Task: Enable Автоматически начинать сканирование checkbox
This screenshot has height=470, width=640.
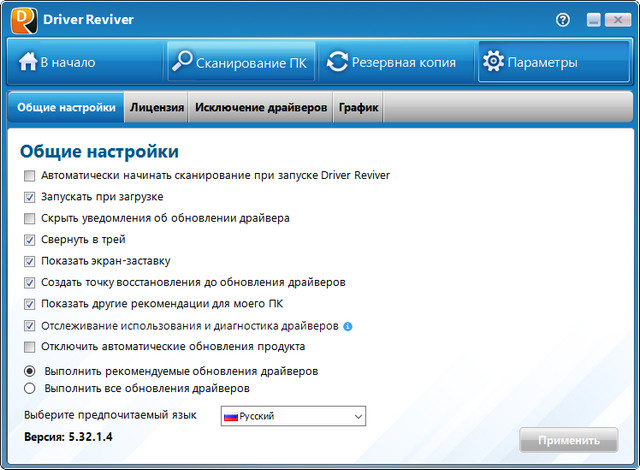Action: 30,175
